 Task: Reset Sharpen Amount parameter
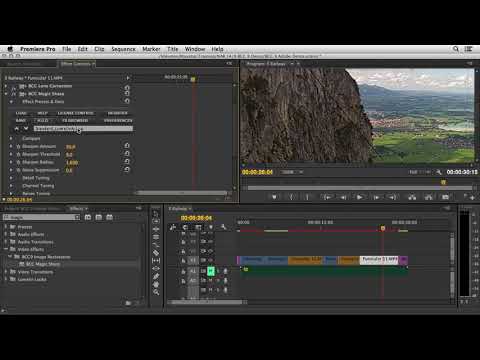coord(127,146)
